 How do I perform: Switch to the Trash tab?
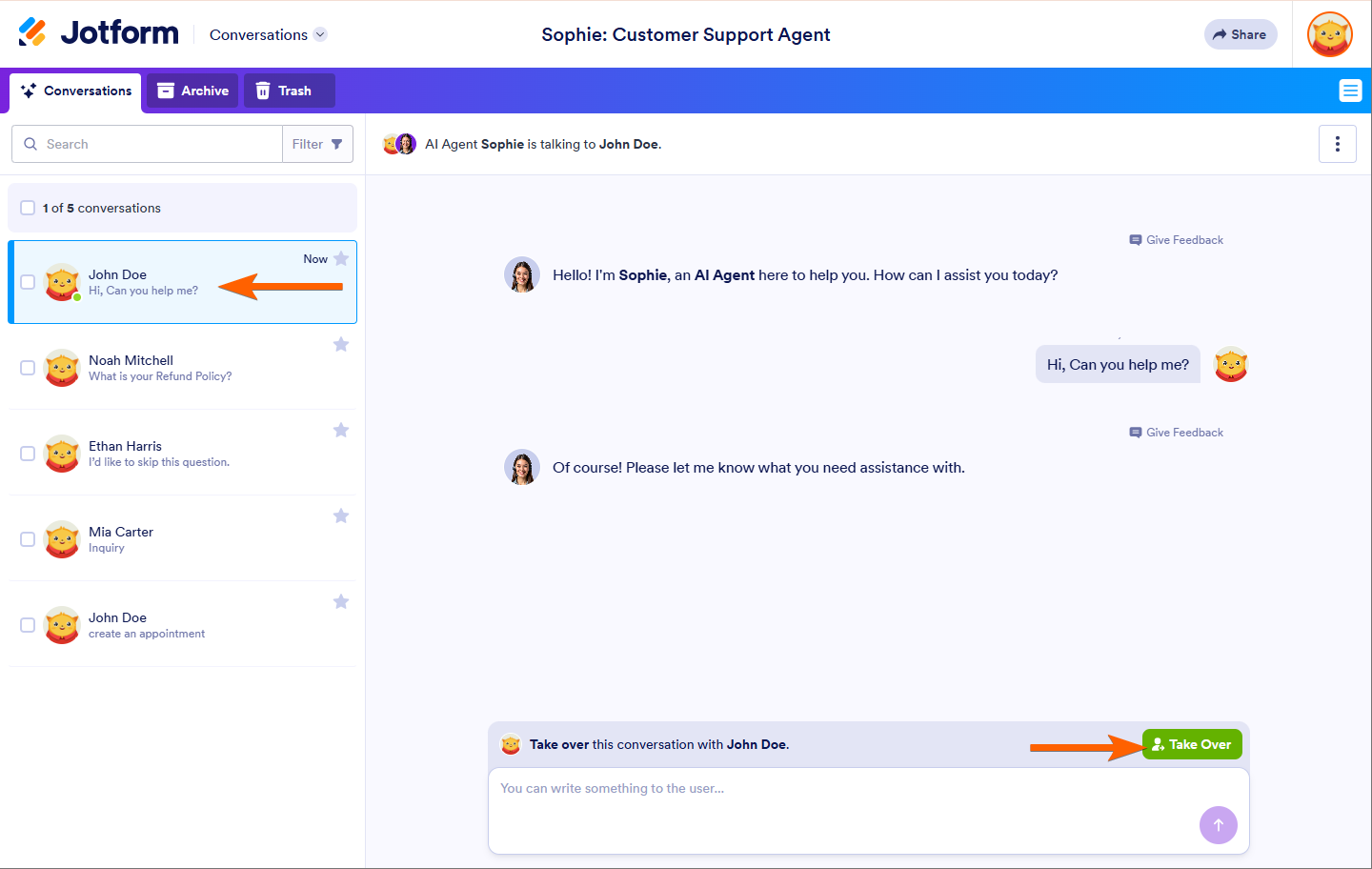(x=284, y=91)
